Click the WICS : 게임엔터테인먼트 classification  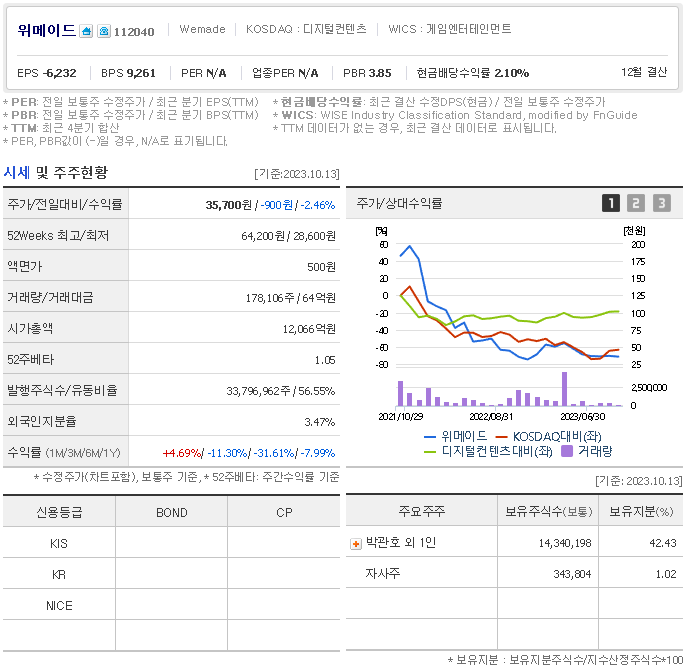tap(450, 29)
